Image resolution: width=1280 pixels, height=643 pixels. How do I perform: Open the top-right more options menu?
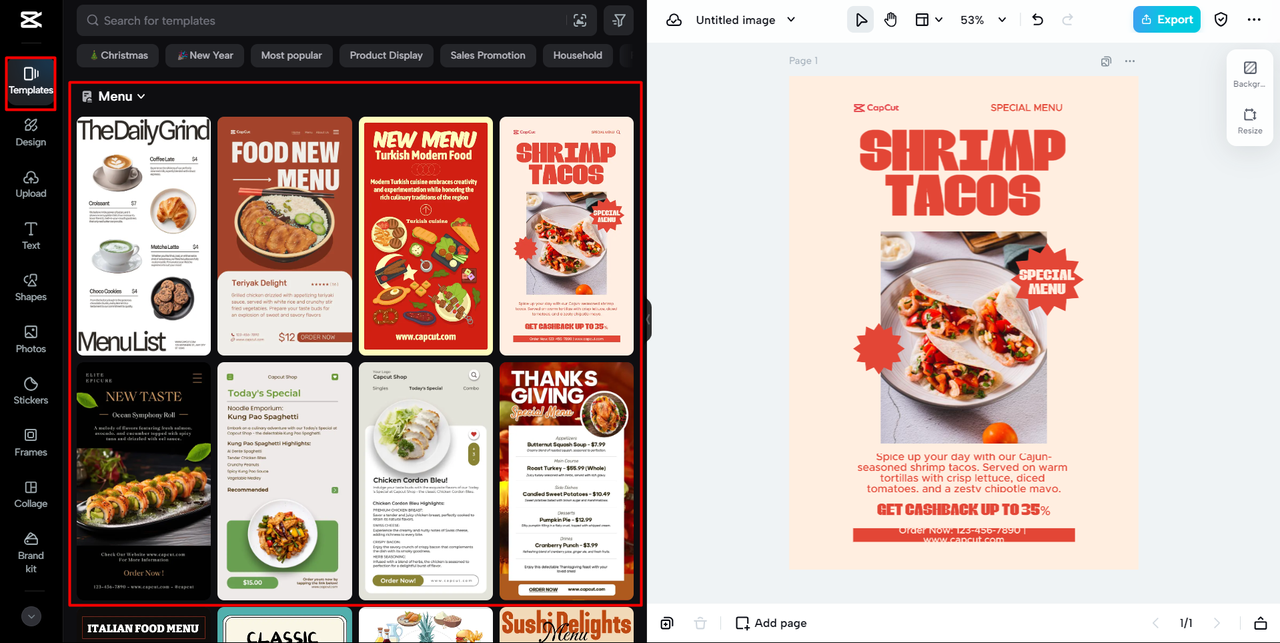(x=1254, y=20)
